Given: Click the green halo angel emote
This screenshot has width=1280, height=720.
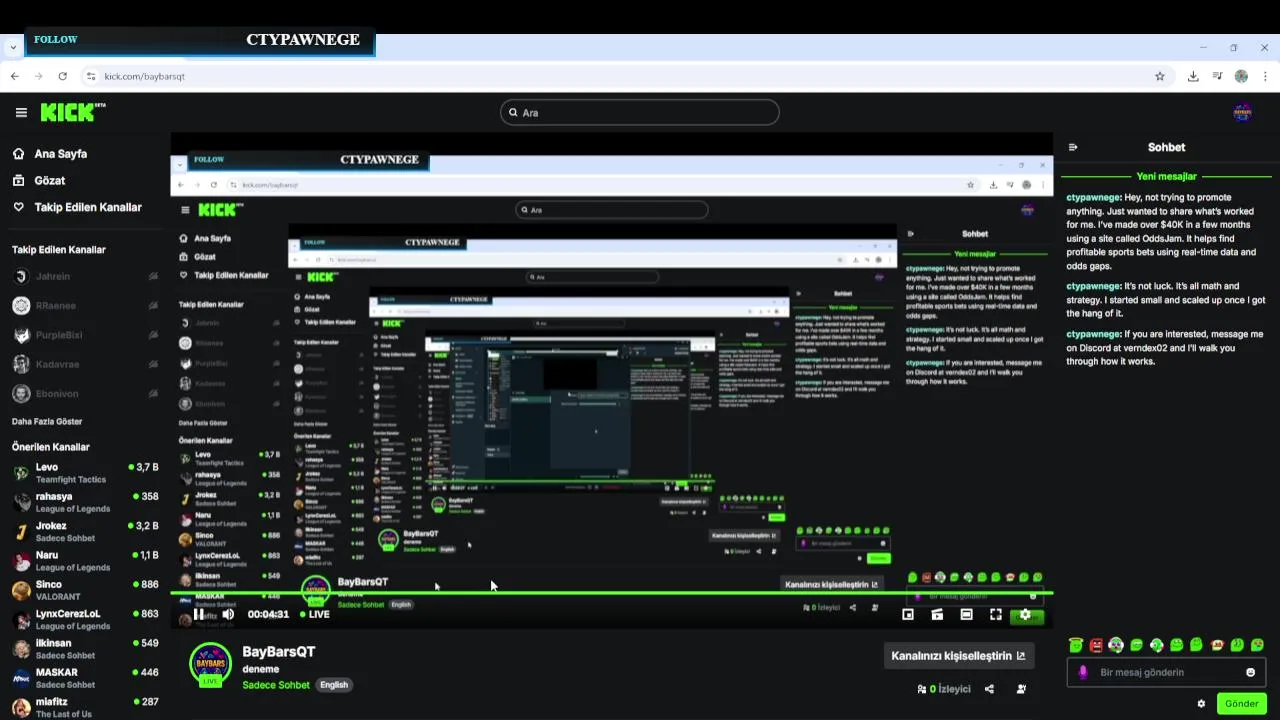Looking at the screenshot, I should click(1076, 645).
